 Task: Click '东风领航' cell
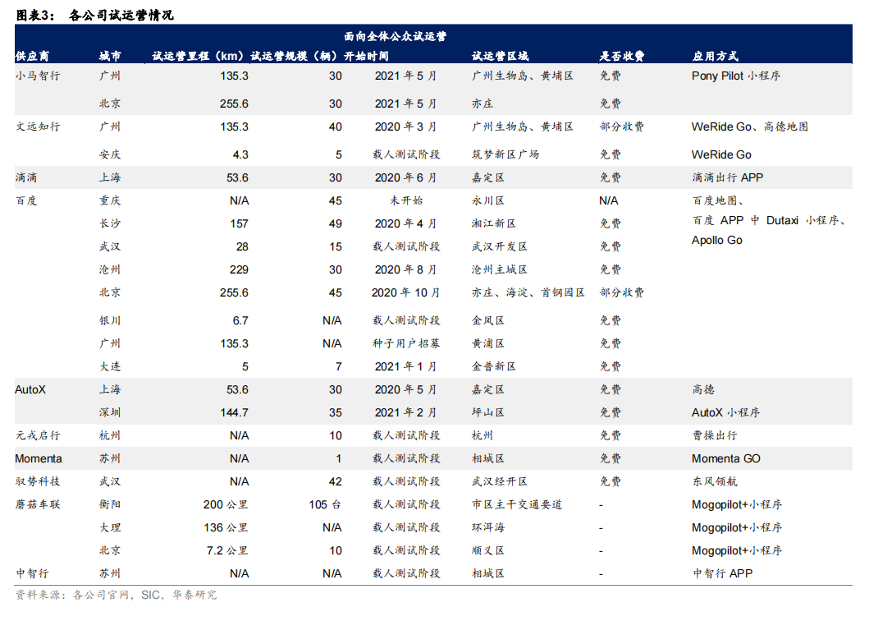coord(714,482)
